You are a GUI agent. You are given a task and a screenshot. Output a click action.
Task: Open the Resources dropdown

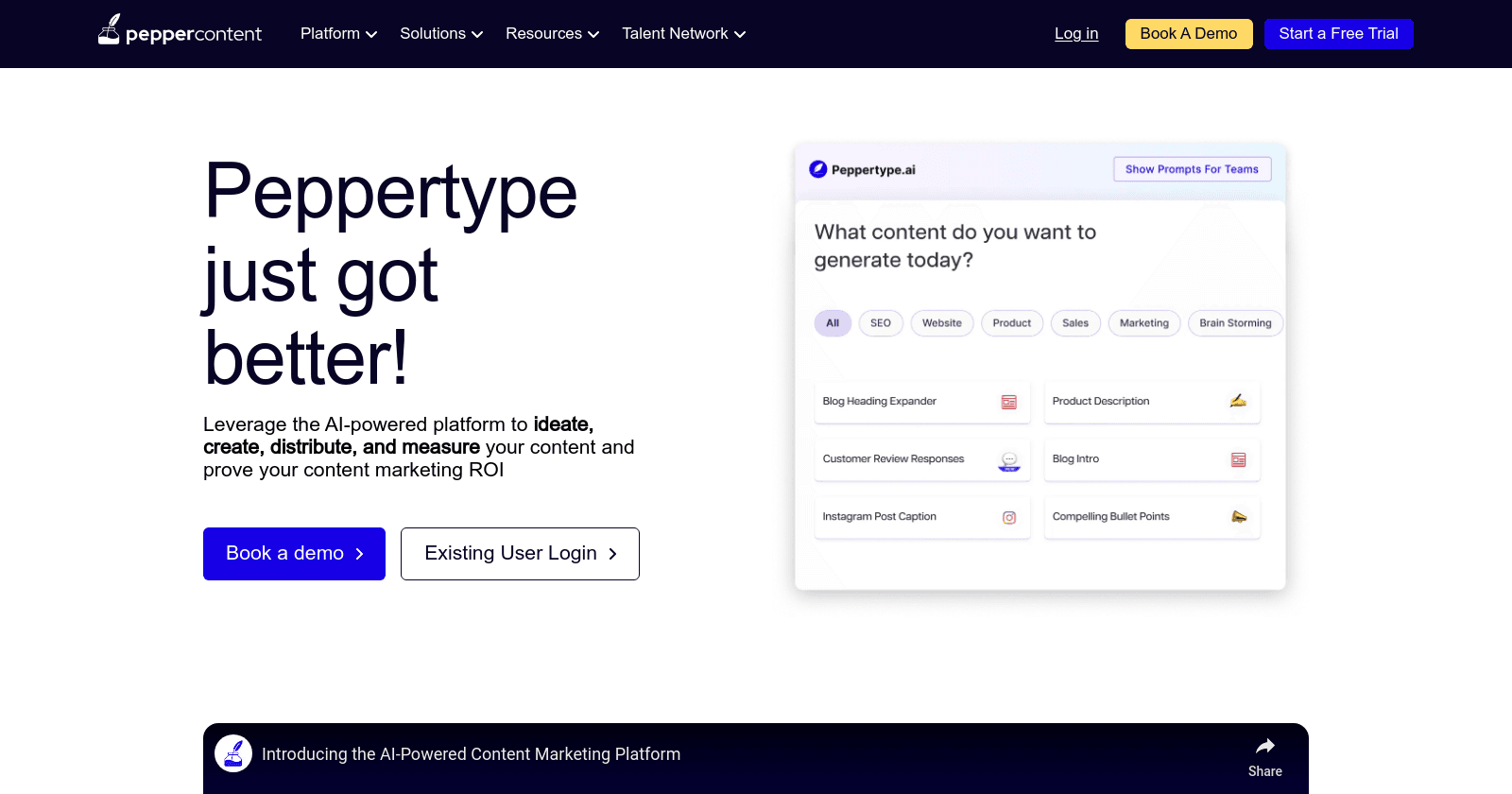pyautogui.click(x=552, y=34)
